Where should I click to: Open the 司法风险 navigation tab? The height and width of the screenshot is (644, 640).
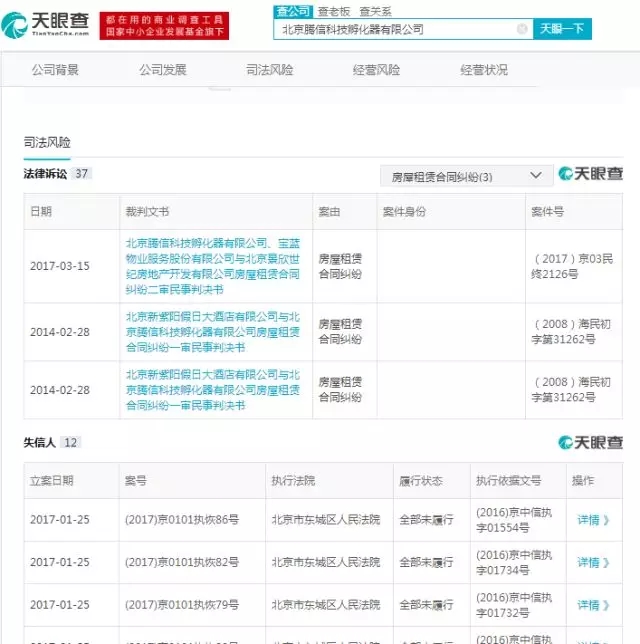click(x=269, y=70)
